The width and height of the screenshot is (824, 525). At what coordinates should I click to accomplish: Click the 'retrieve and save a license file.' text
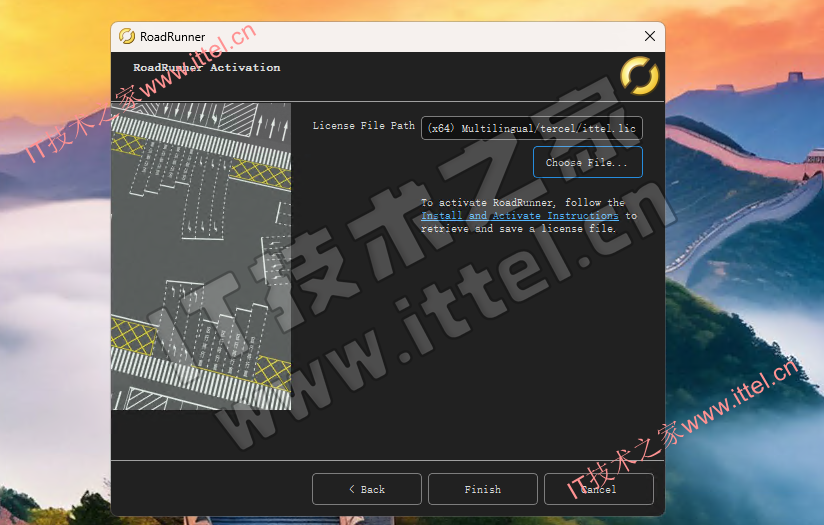pyautogui.click(x=518, y=229)
